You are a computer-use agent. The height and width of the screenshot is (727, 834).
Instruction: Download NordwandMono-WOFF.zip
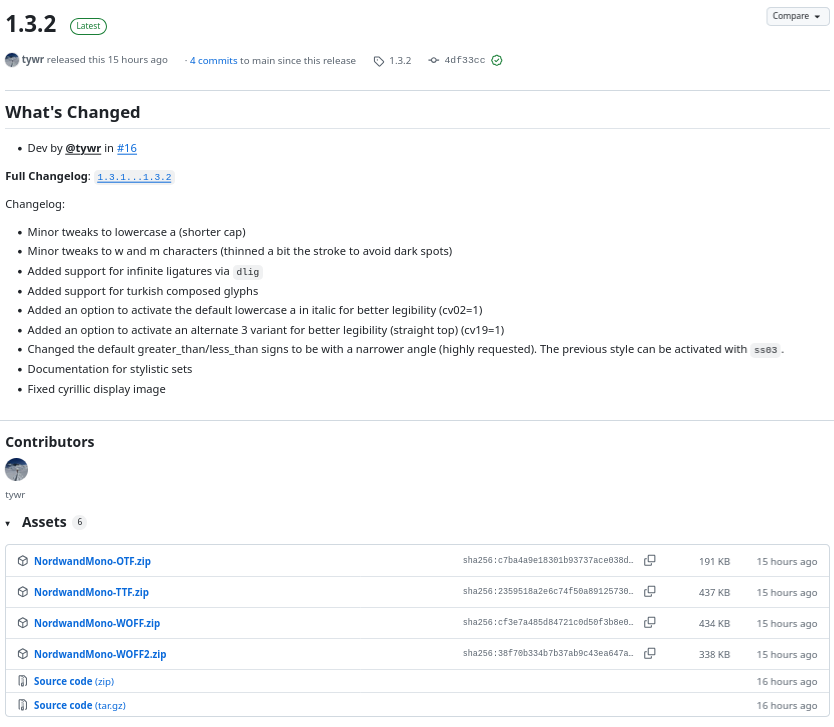point(97,623)
